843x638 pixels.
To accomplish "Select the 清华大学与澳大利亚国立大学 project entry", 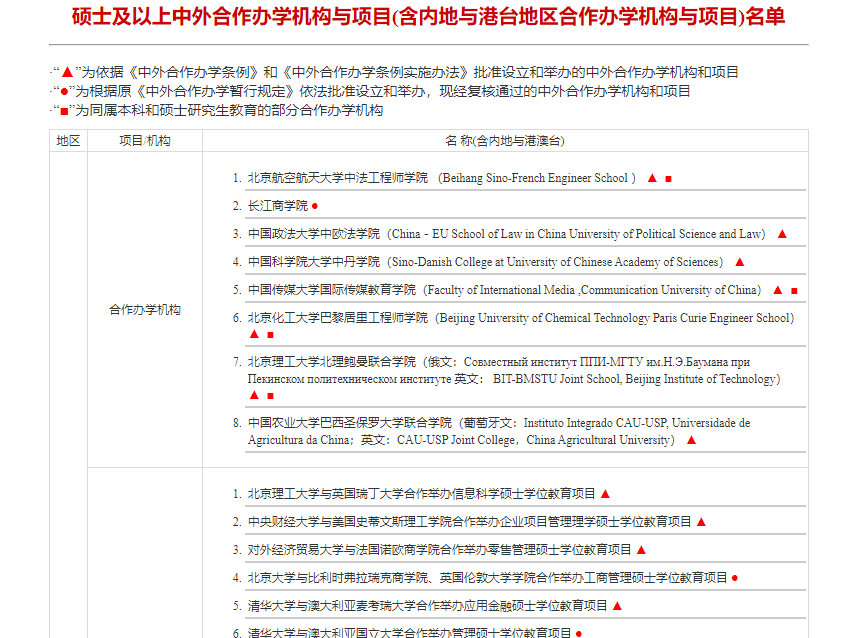I will point(408,632).
